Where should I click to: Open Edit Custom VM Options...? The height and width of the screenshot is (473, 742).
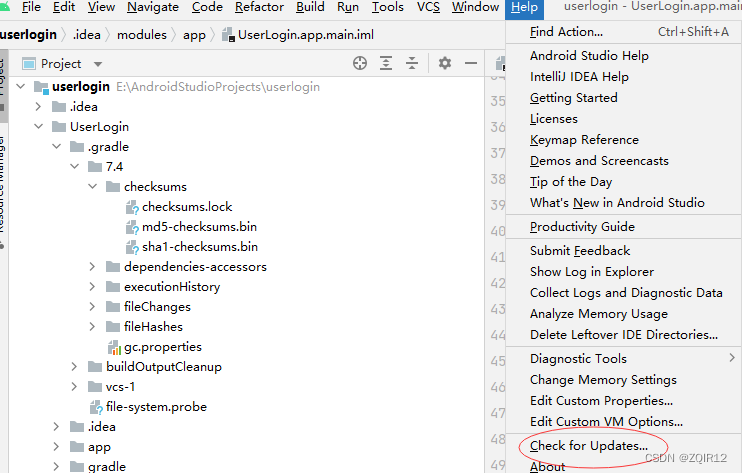[x=624, y=421]
